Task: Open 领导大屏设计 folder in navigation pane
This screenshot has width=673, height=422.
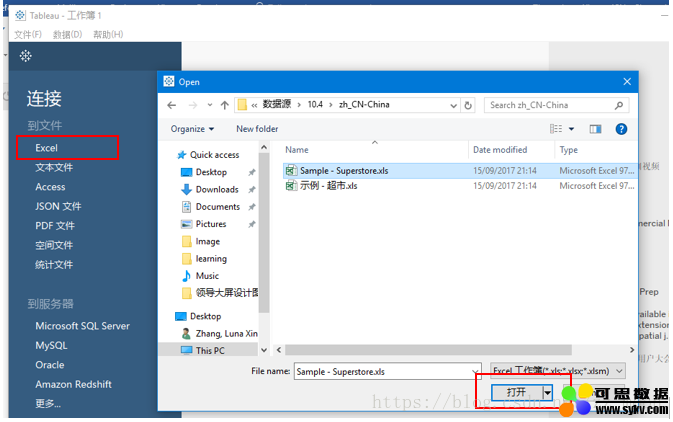Action: click(227, 293)
